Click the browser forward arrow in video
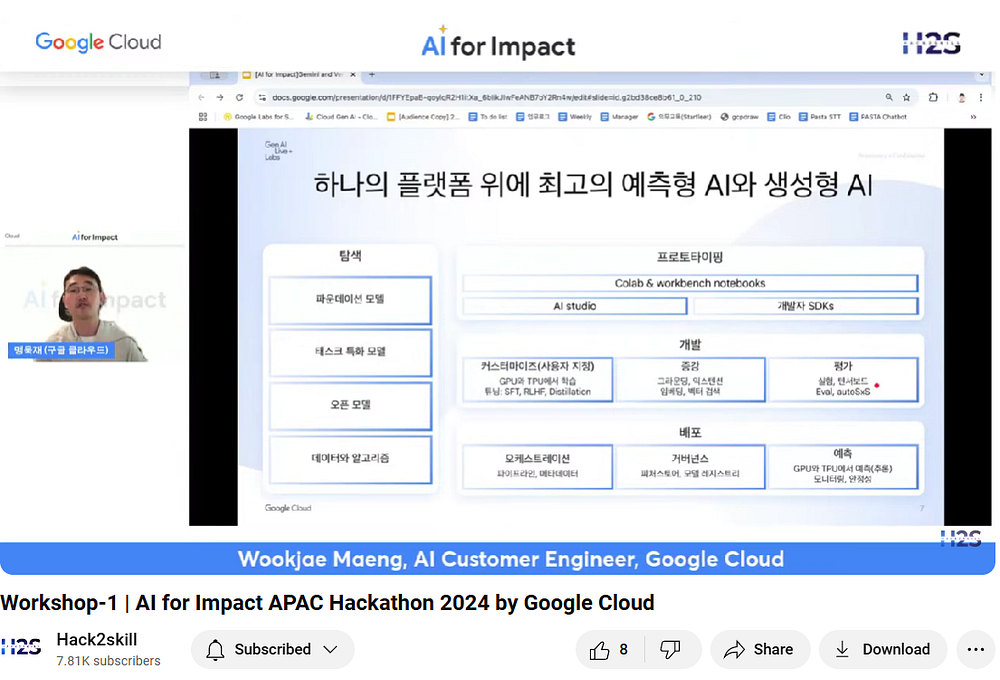The height and width of the screenshot is (680, 1000). point(220,98)
